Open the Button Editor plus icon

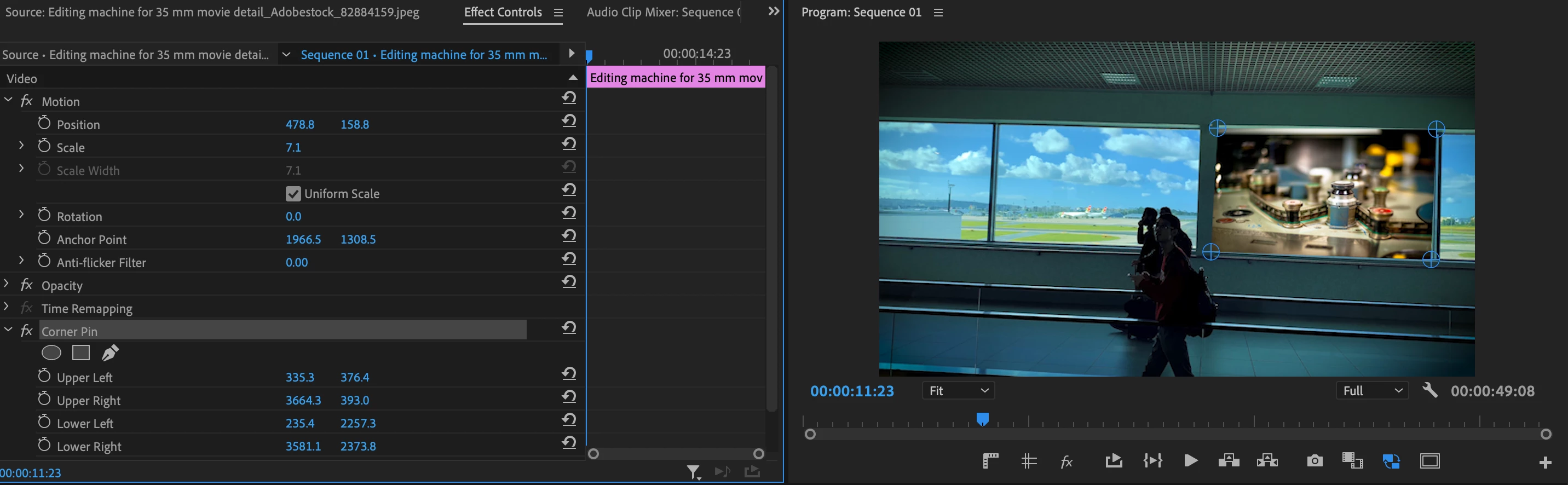click(x=1545, y=463)
